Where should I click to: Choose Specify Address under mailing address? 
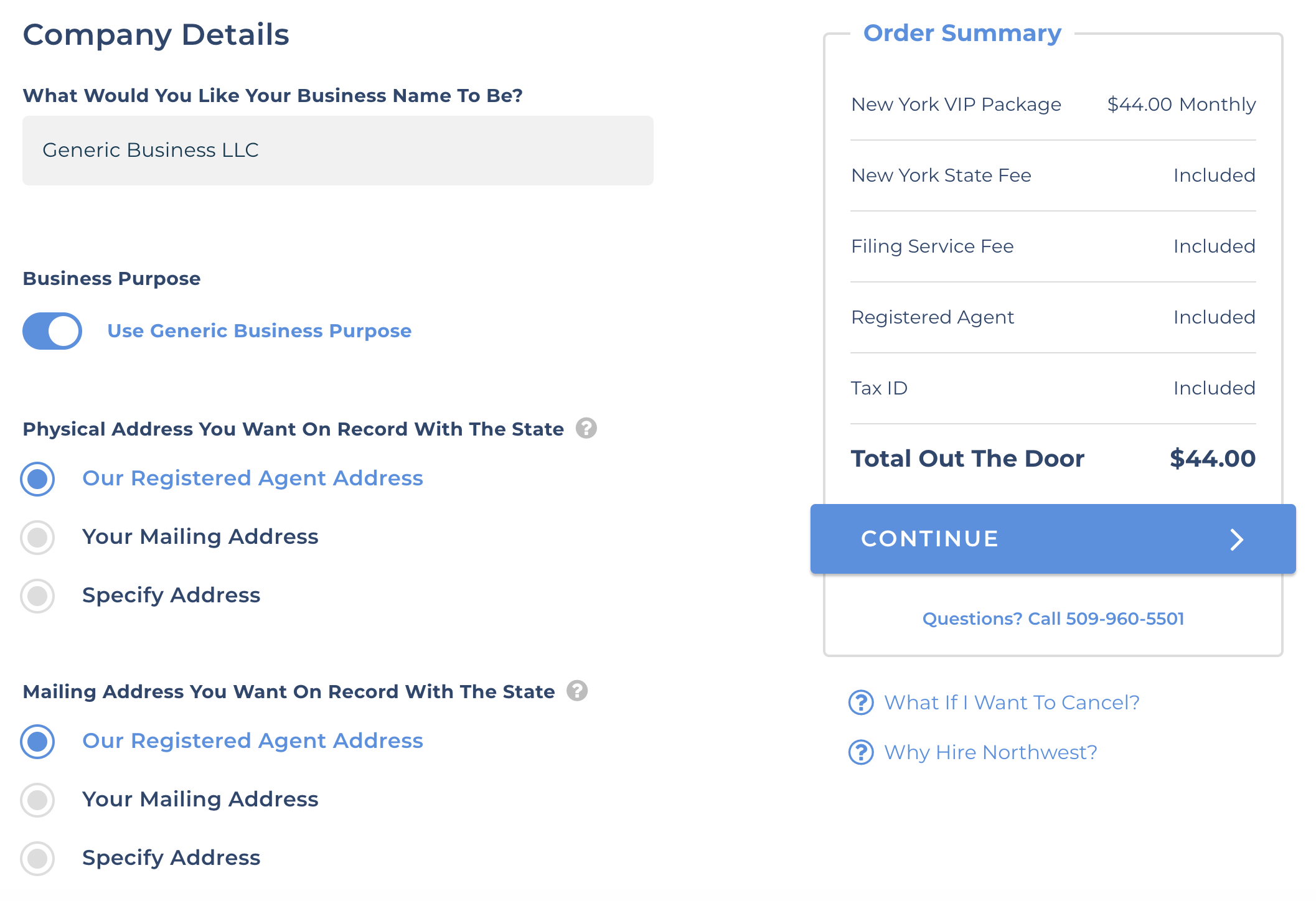[x=37, y=858]
